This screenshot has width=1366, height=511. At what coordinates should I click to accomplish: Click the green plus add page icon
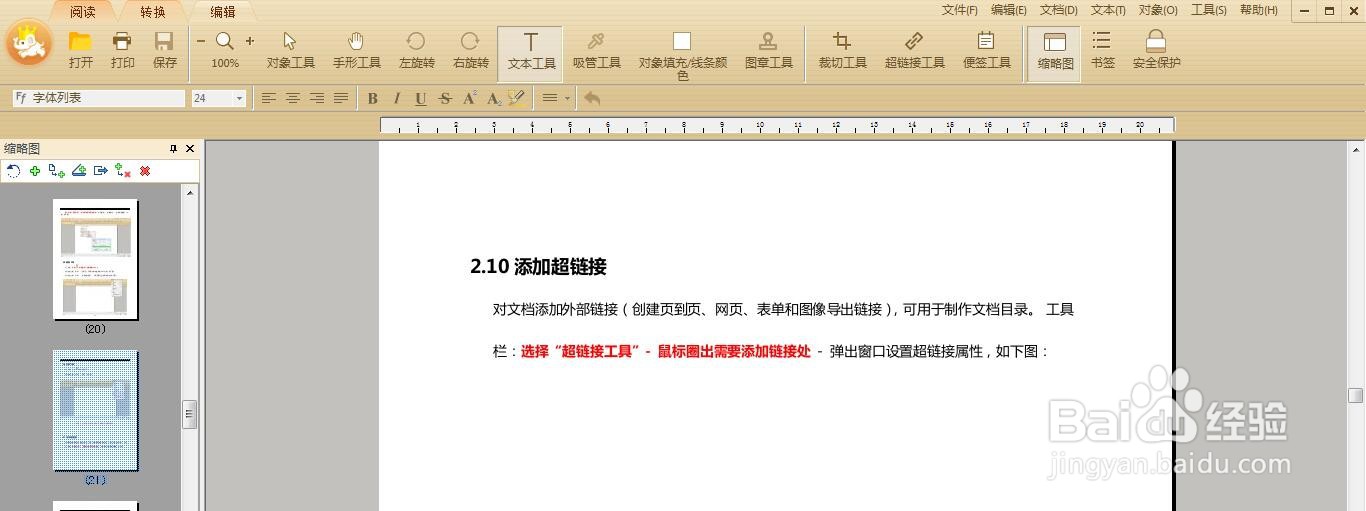click(x=35, y=171)
